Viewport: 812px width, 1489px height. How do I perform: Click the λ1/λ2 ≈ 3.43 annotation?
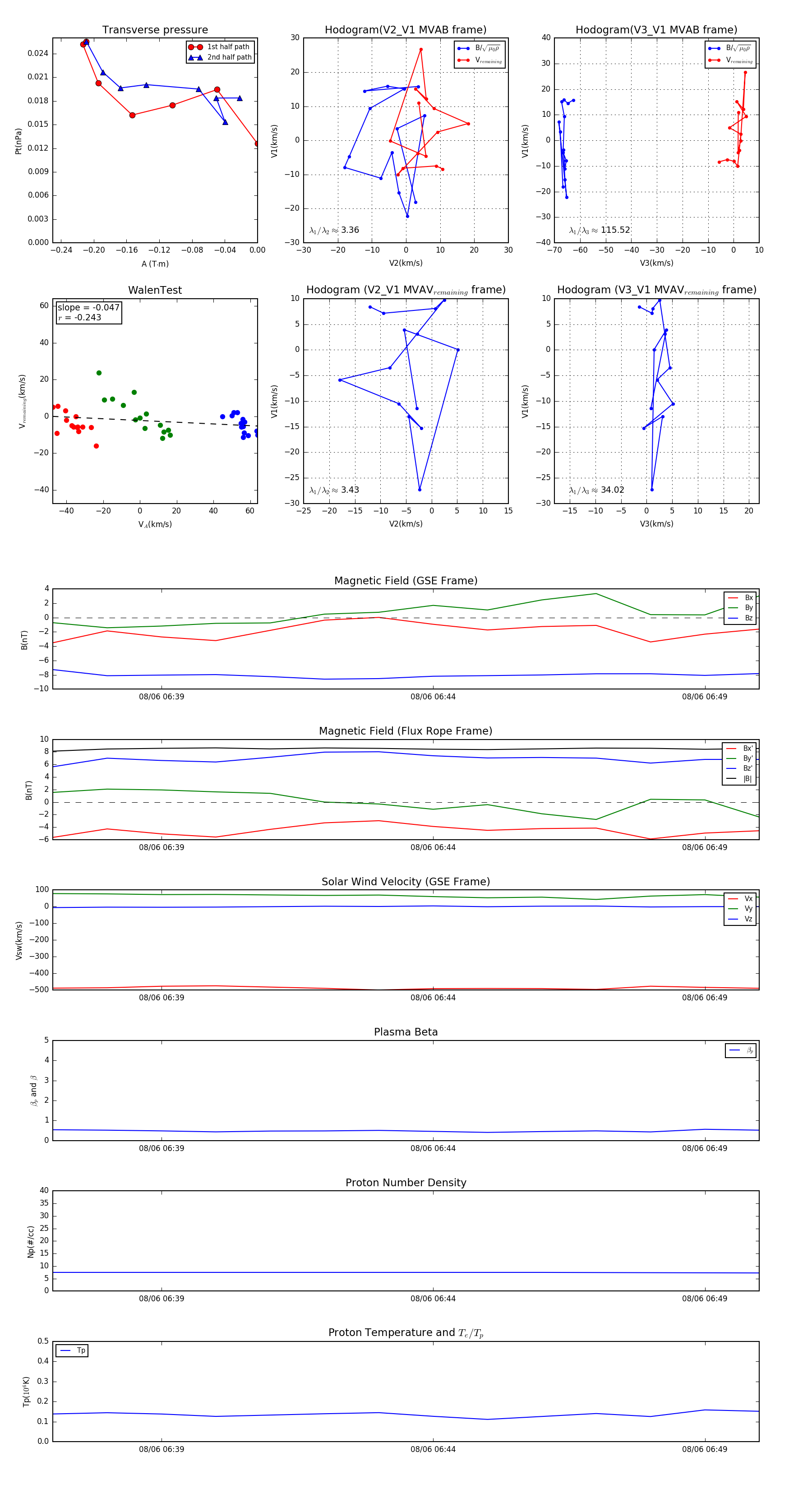[x=334, y=490]
